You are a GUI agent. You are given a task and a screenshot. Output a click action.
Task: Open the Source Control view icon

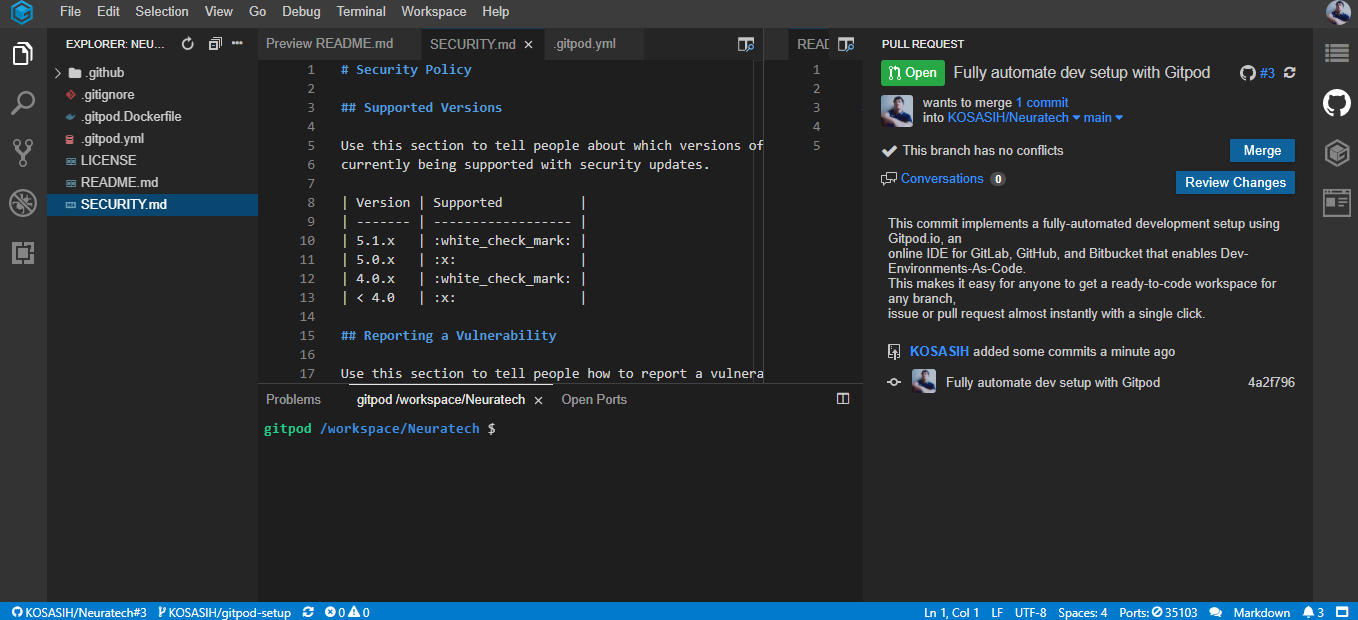(x=23, y=153)
